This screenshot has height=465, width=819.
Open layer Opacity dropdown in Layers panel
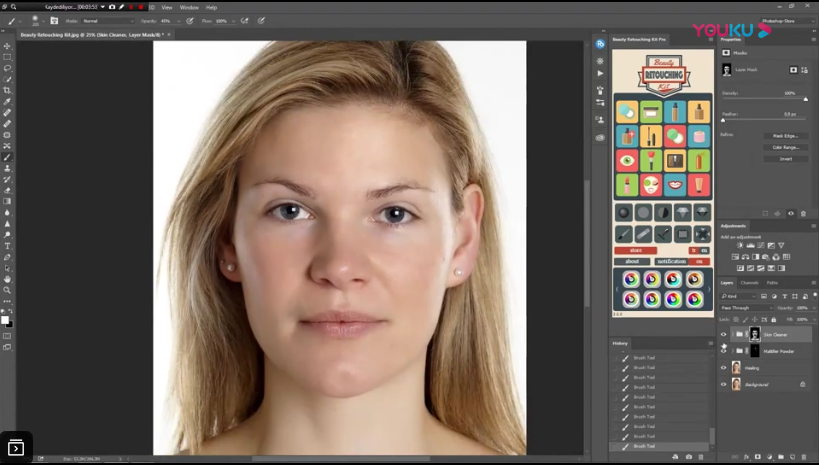point(813,308)
